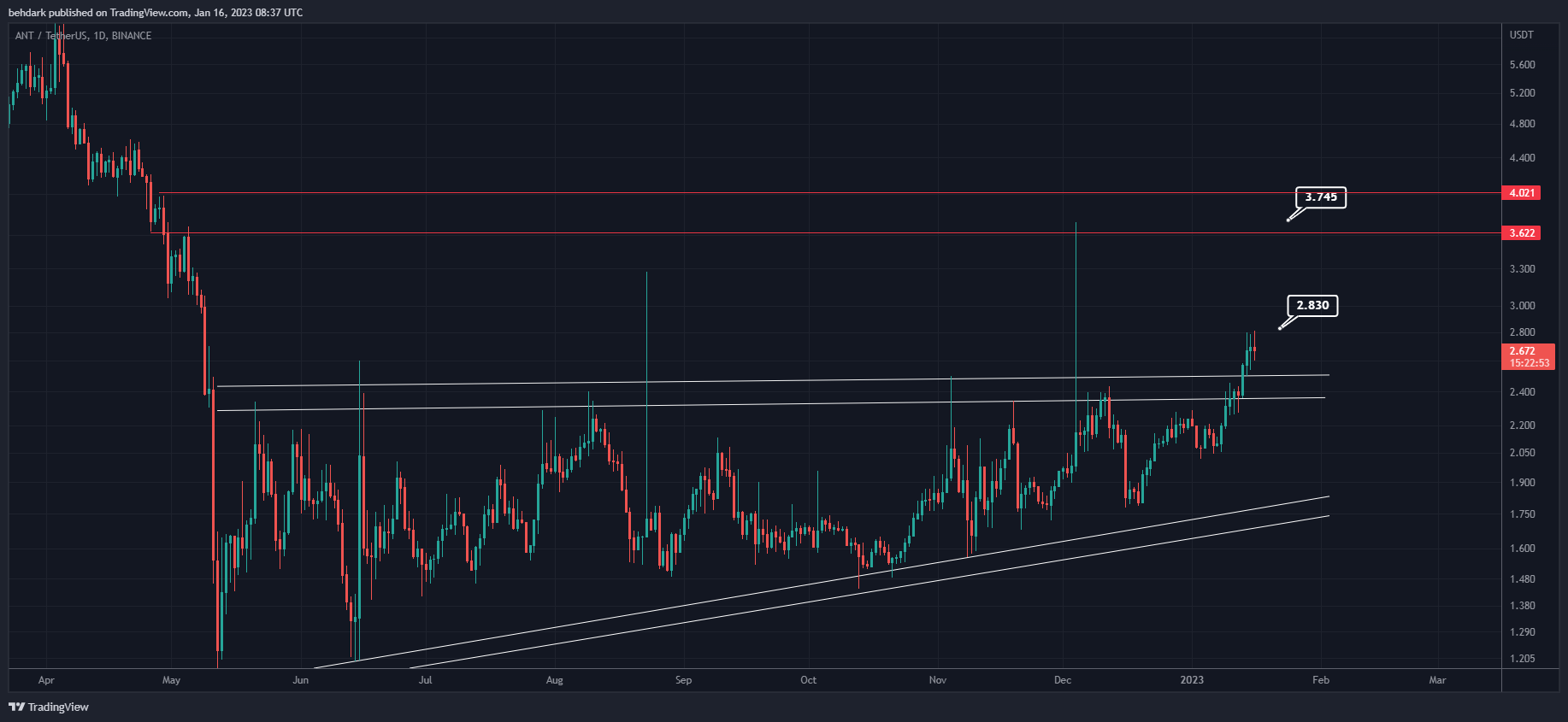Click the Mar label on time axis

[x=1437, y=680]
